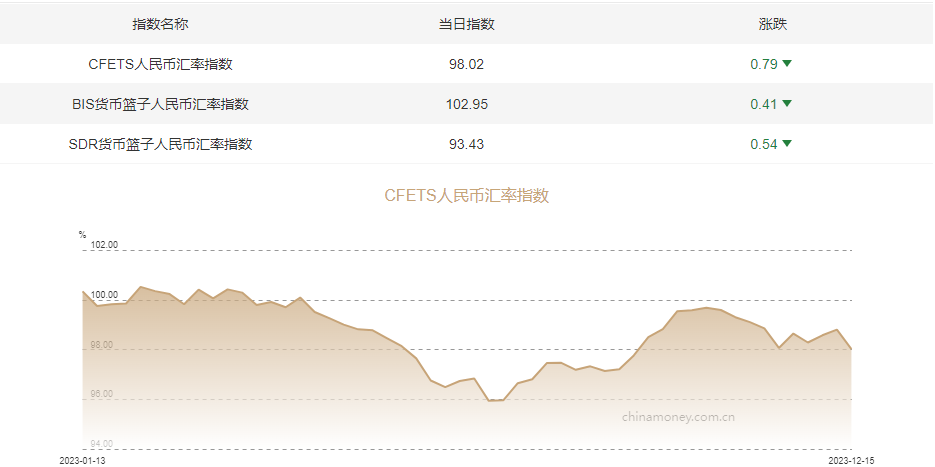Click the chinamoney.com.cn watermark
The width and height of the screenshot is (935, 467).
(x=679, y=416)
